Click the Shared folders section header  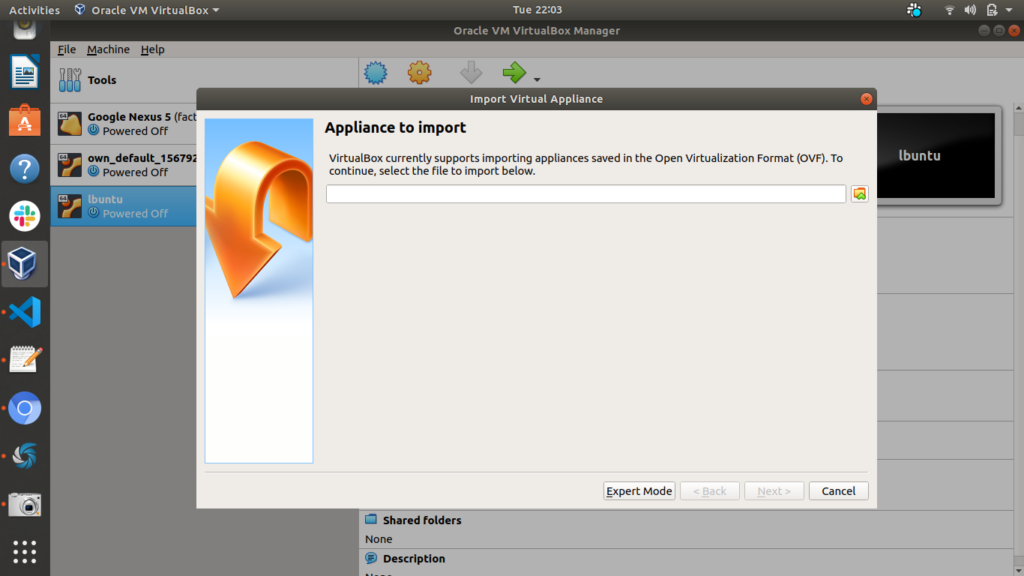tap(422, 520)
